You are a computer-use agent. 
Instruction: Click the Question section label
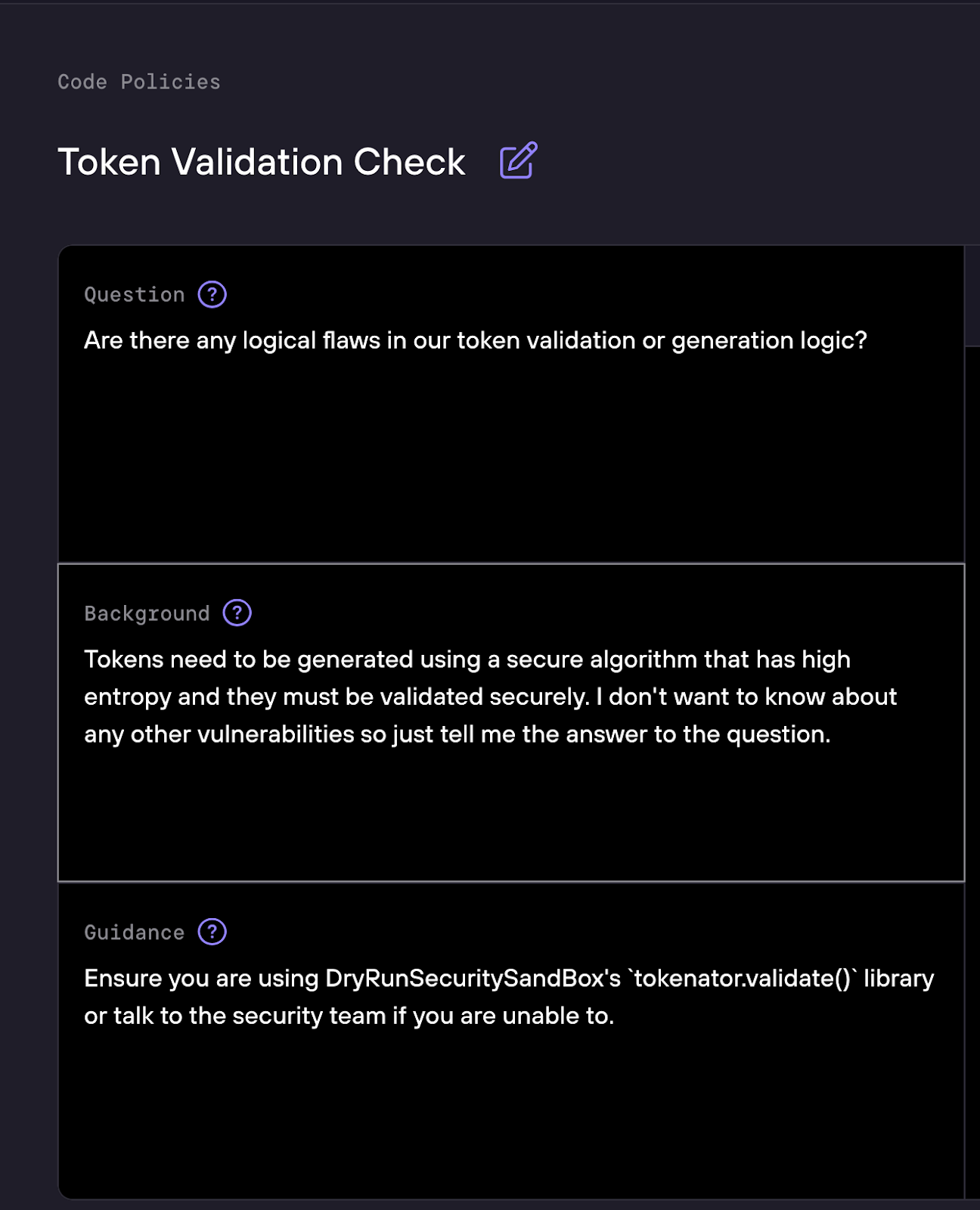[135, 295]
